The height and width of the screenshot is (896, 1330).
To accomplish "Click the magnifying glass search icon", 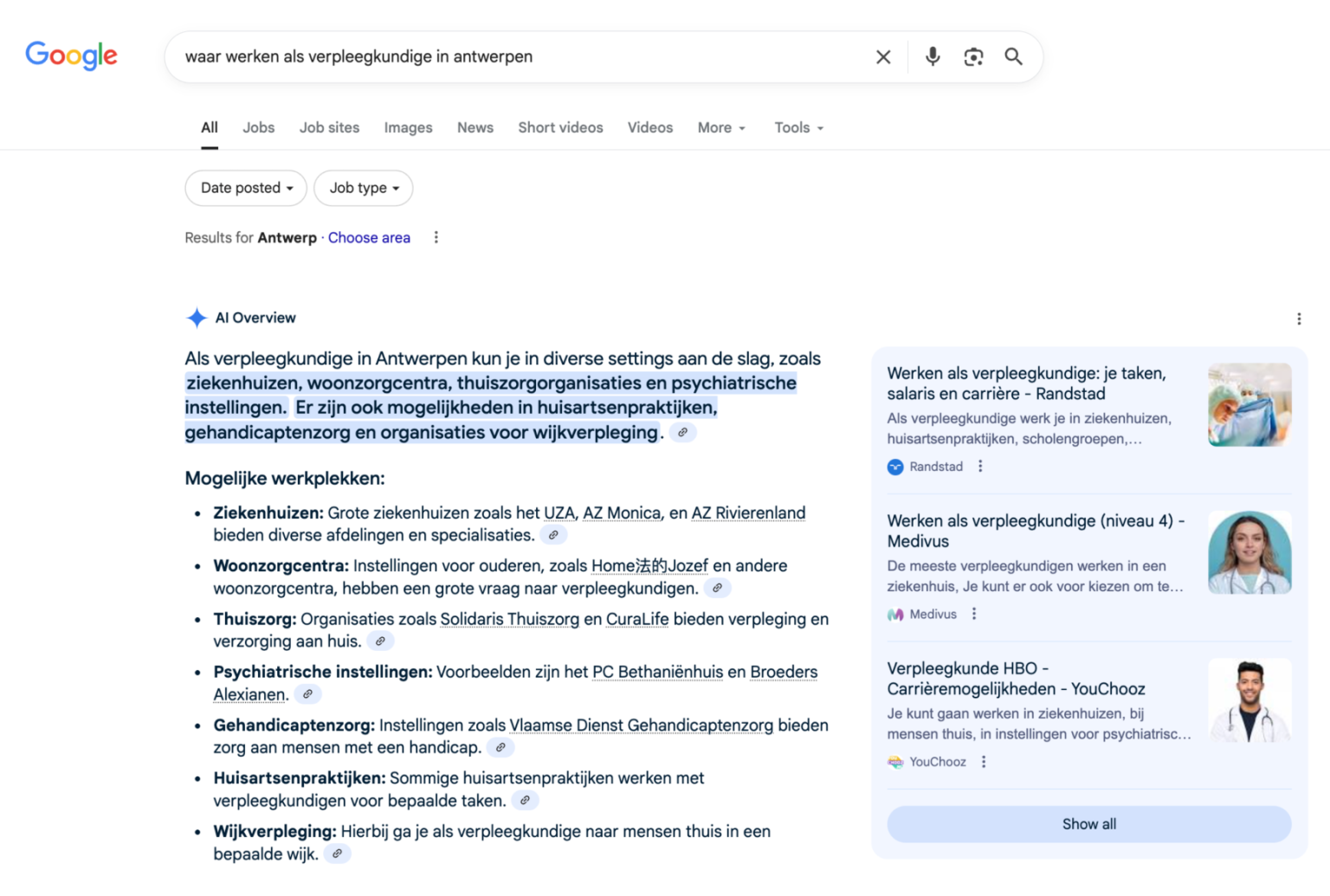I will [x=1013, y=57].
